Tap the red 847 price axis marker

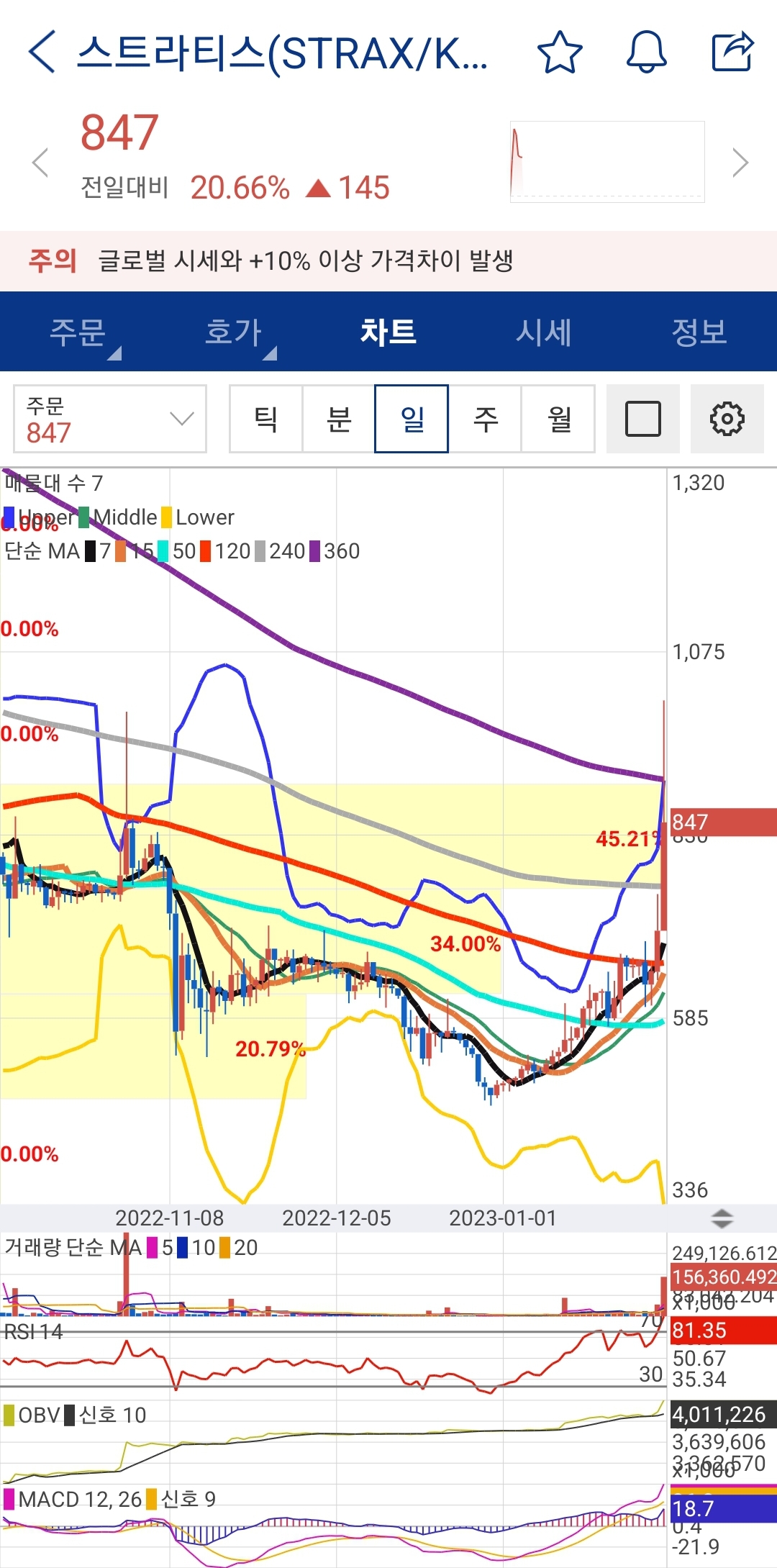click(x=722, y=822)
